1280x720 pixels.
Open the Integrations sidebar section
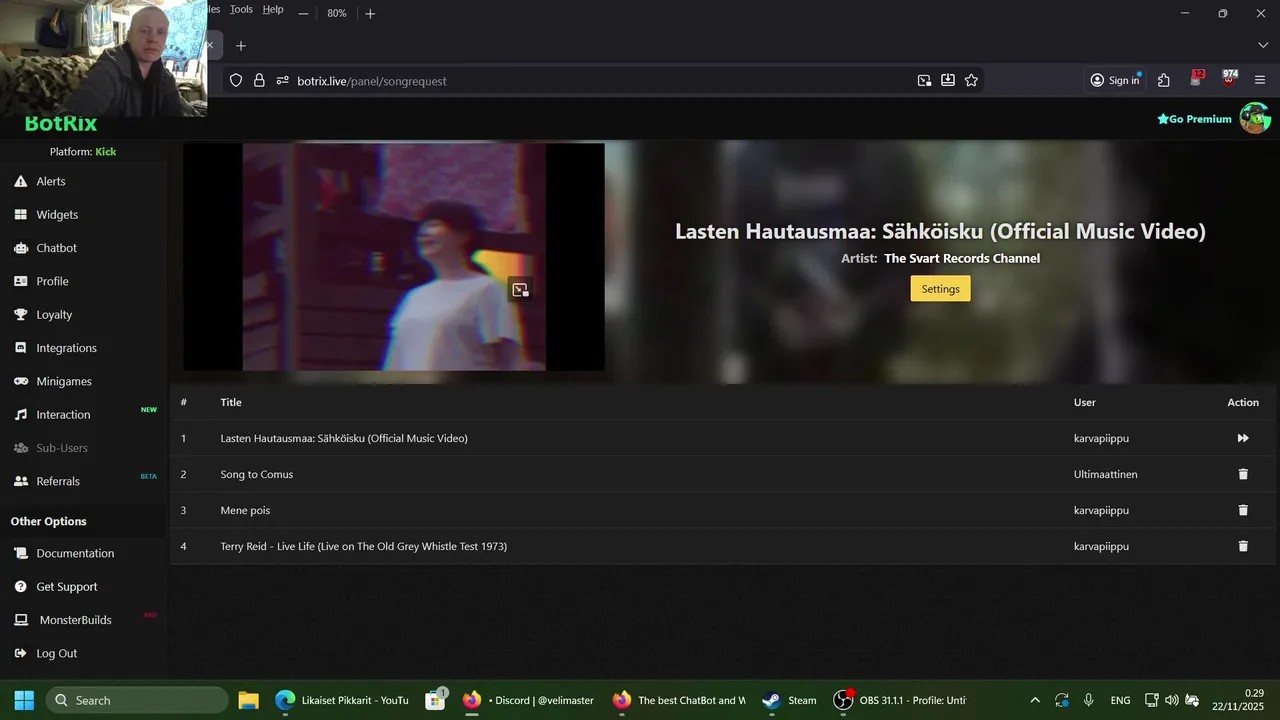(66, 348)
